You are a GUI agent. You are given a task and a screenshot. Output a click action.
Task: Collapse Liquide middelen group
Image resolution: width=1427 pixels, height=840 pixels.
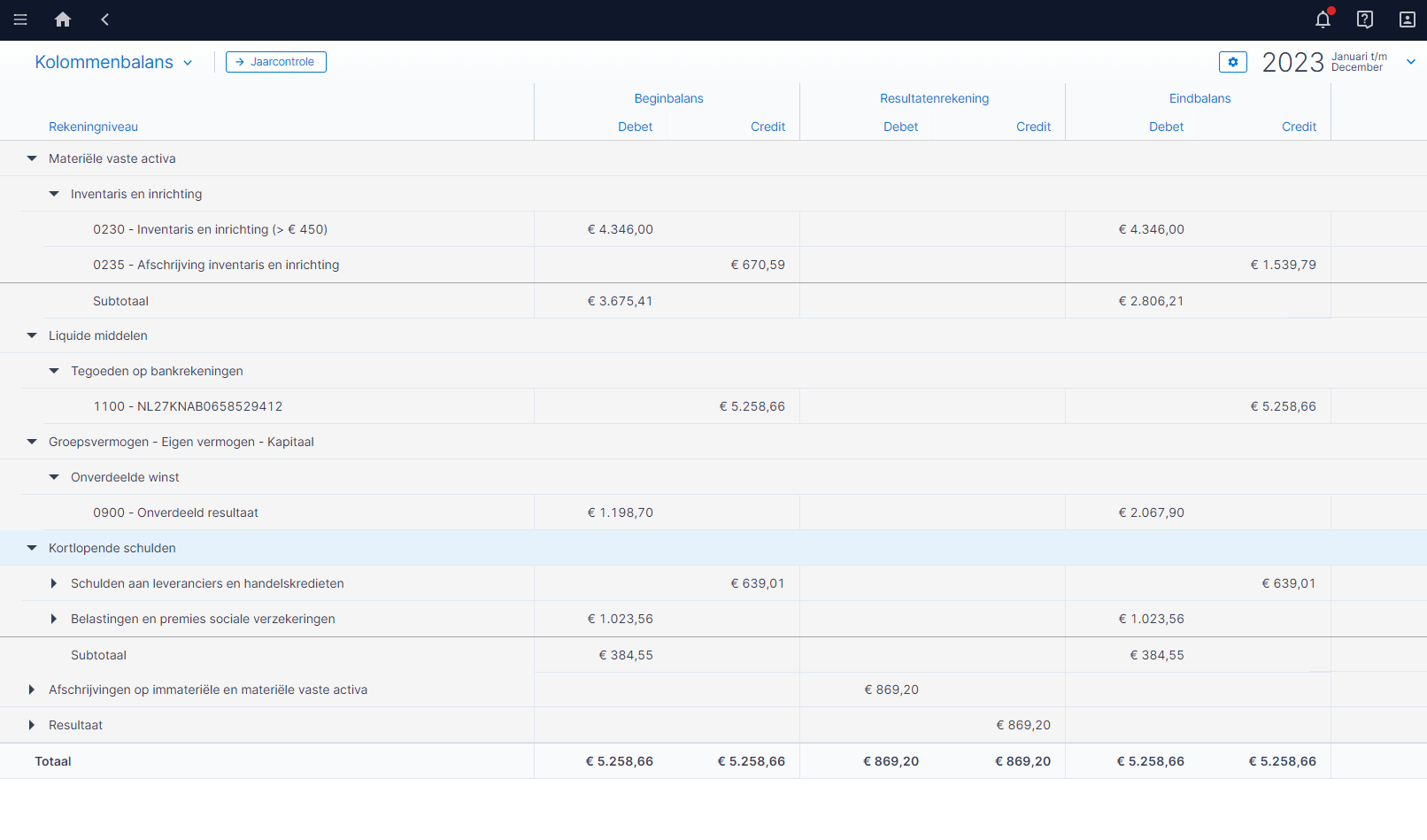(x=32, y=335)
